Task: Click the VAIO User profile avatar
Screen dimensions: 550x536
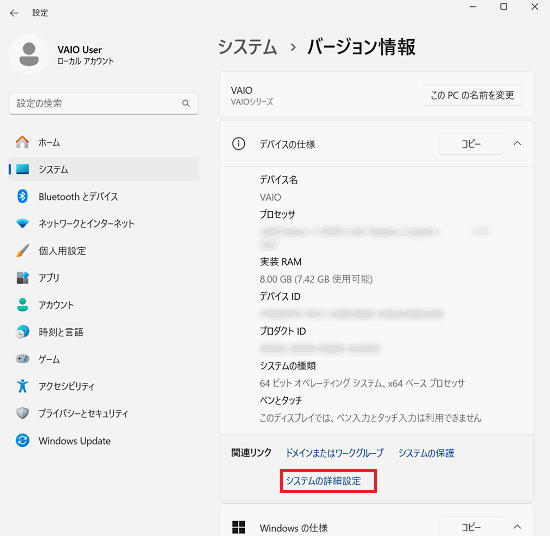Action: click(x=29, y=54)
